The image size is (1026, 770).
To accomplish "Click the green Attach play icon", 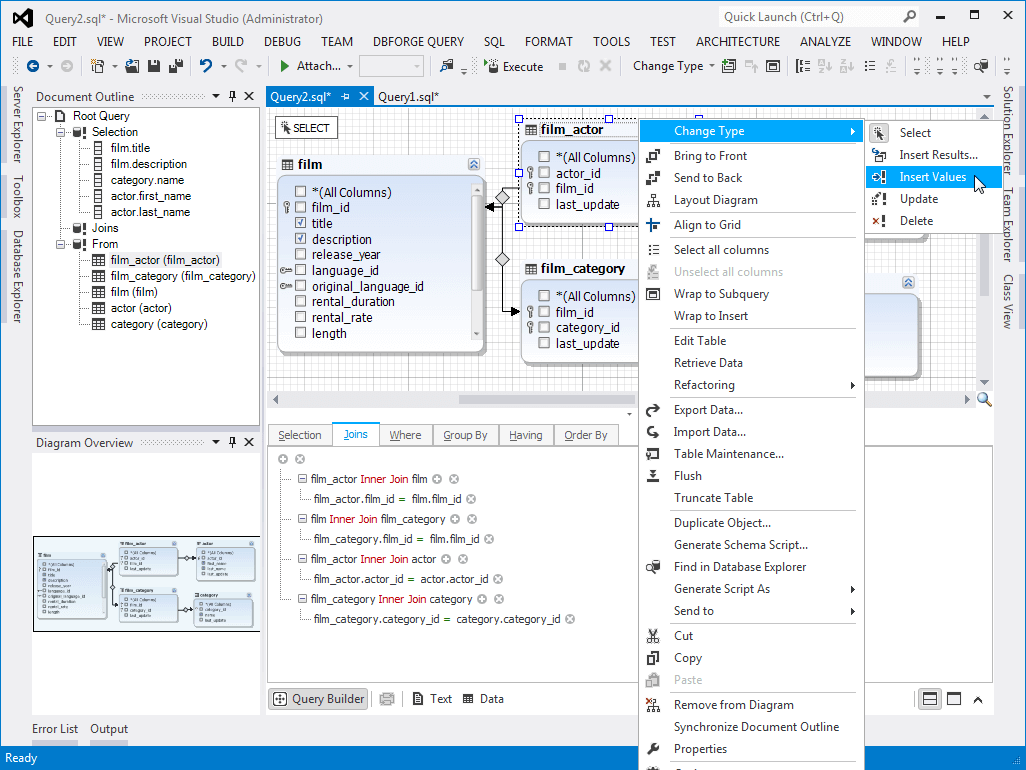I will [285, 66].
